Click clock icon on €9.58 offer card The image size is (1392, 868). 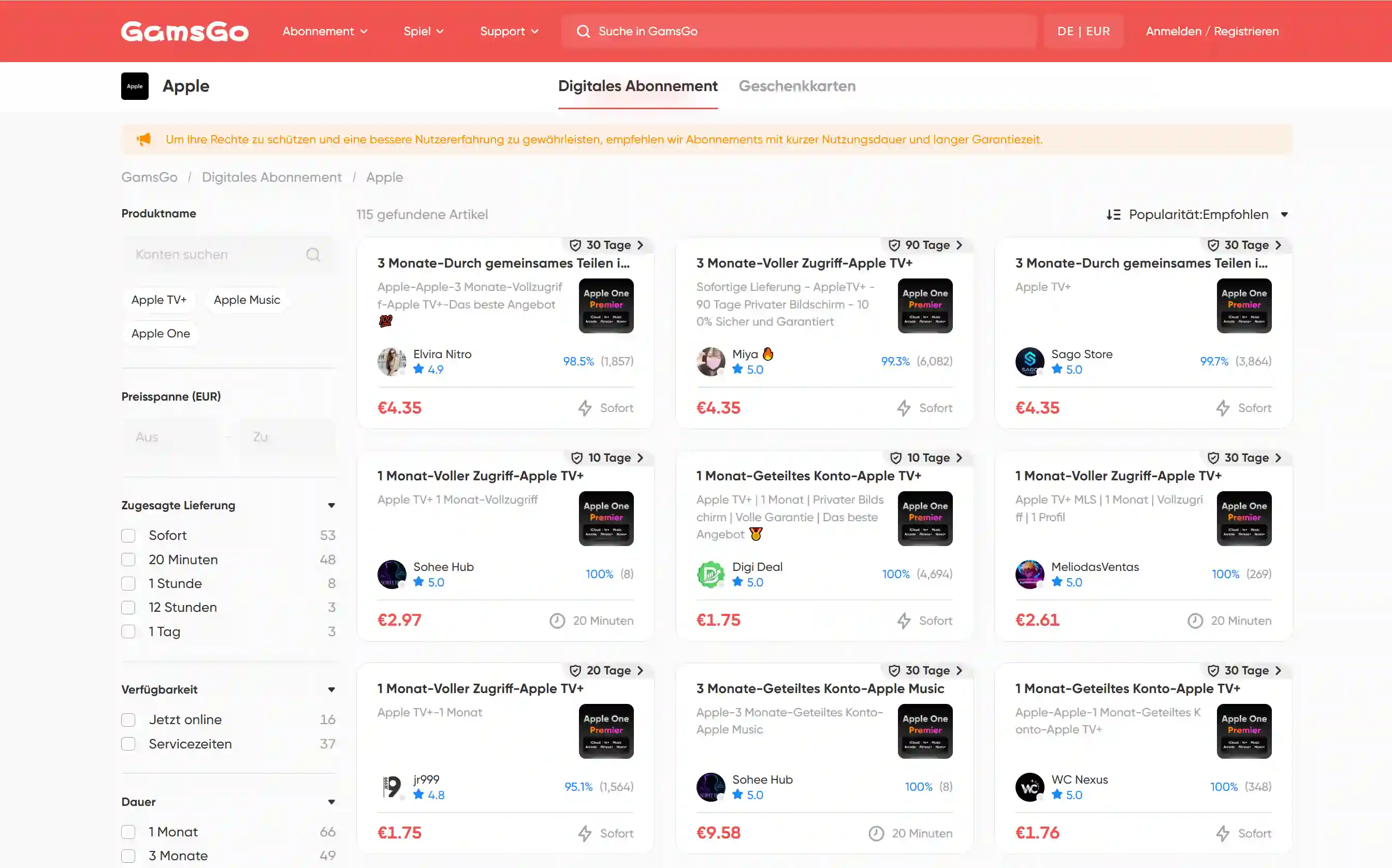(x=876, y=833)
